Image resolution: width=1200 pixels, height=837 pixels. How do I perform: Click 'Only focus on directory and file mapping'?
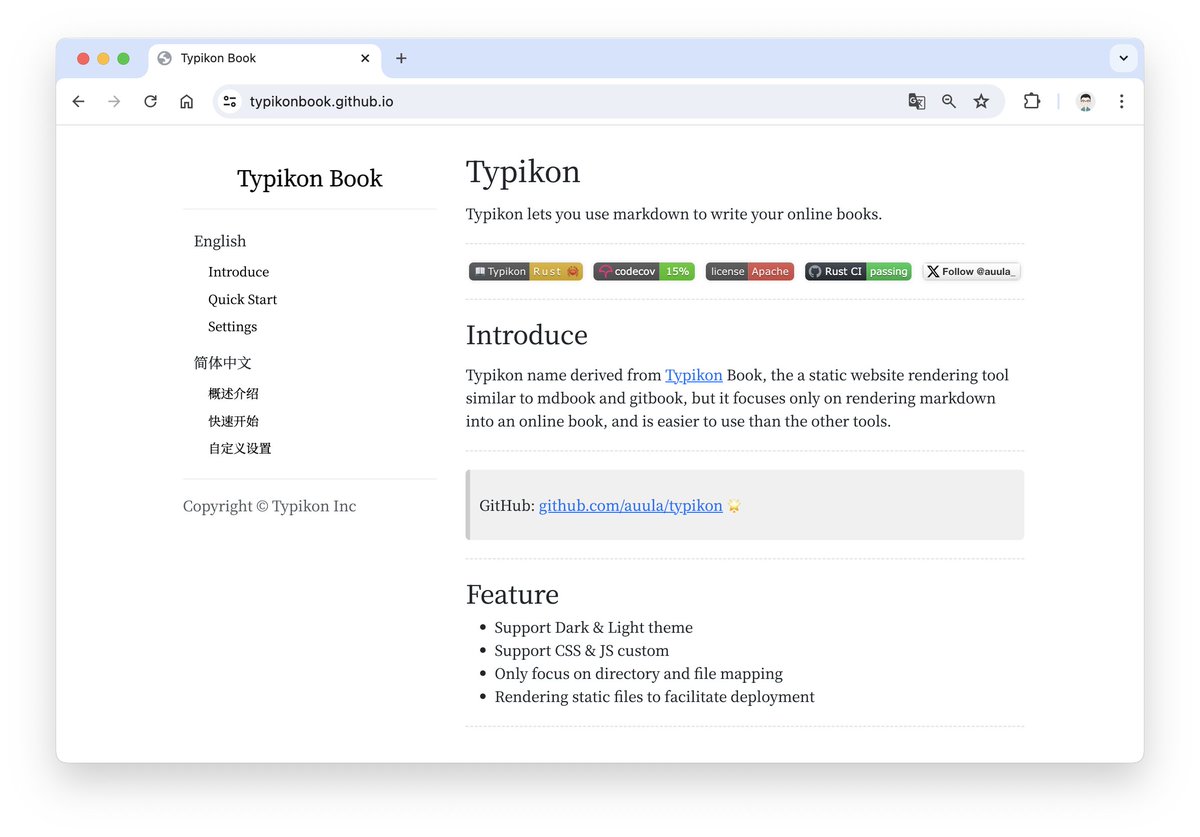click(639, 674)
